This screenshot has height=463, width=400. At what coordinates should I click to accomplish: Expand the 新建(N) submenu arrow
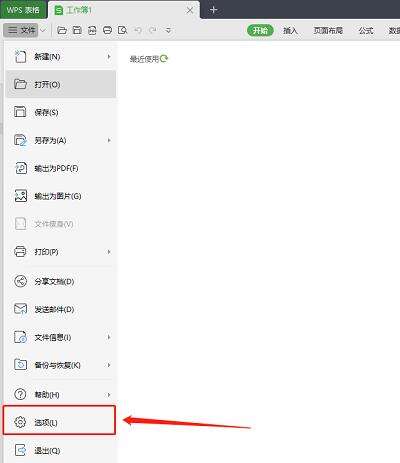click(109, 57)
